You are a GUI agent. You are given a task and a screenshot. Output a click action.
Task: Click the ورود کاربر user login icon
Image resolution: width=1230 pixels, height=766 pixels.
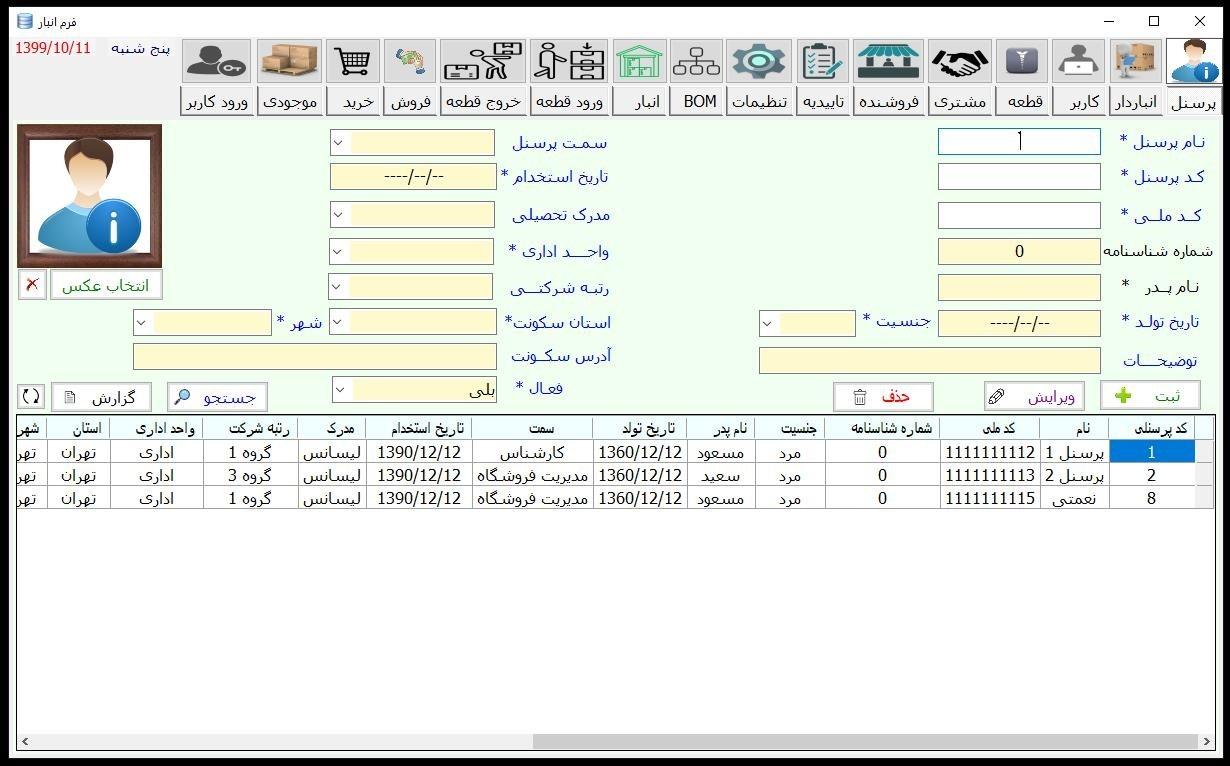(x=217, y=62)
